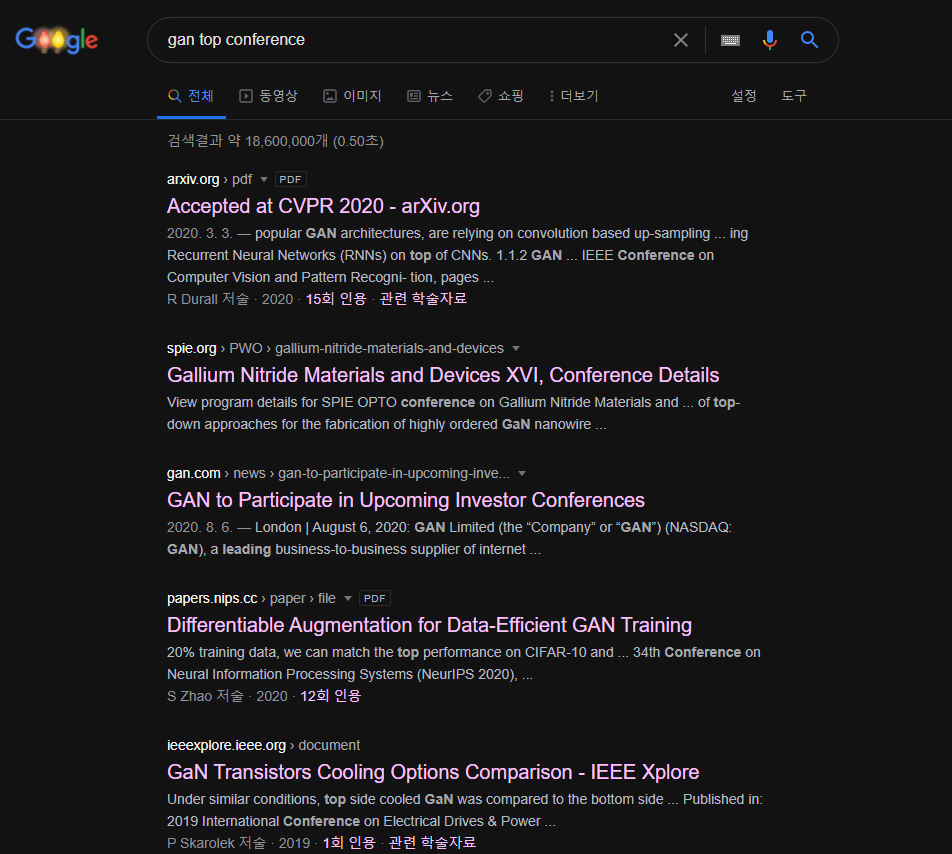This screenshot has width=952, height=854.
Task: Select the 전체 (All) tab
Action: click(191, 96)
